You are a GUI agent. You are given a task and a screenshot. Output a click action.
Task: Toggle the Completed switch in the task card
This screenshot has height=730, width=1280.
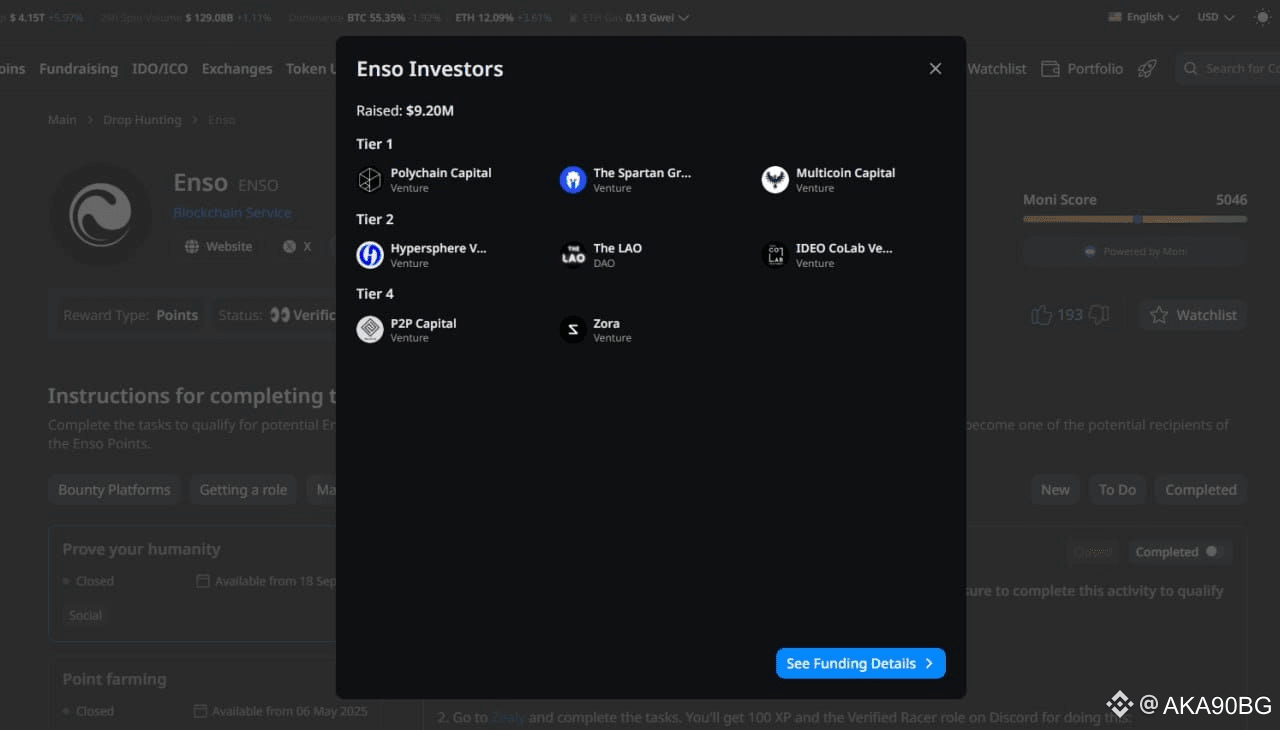[x=1214, y=551]
